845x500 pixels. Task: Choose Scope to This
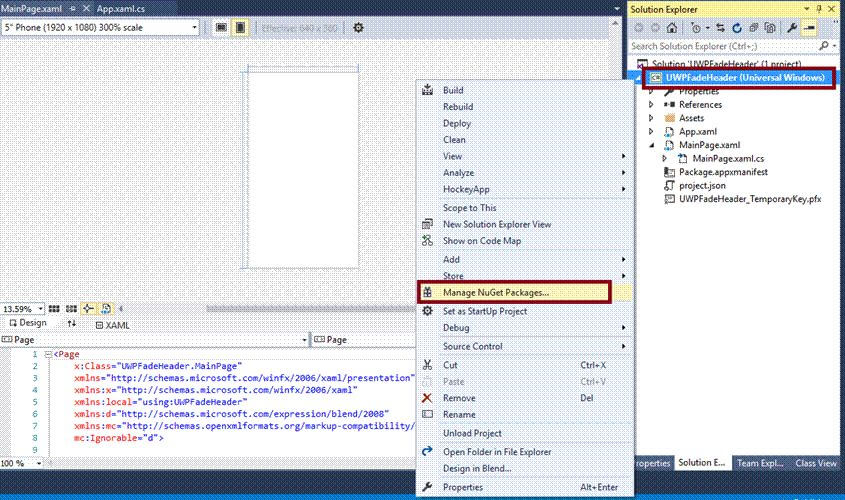tap(525, 208)
